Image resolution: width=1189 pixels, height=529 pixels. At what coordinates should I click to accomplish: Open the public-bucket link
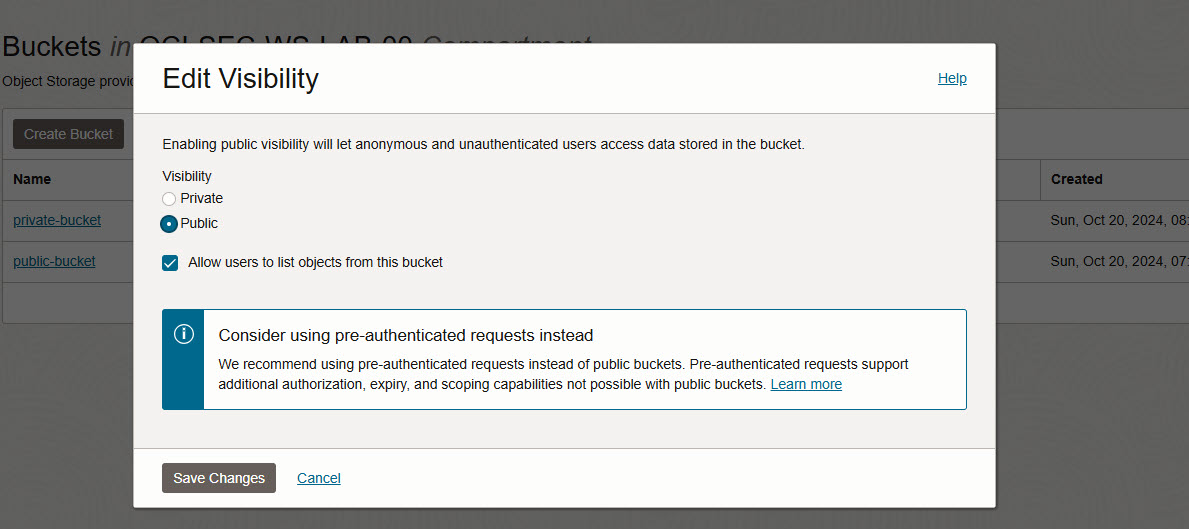click(x=55, y=261)
